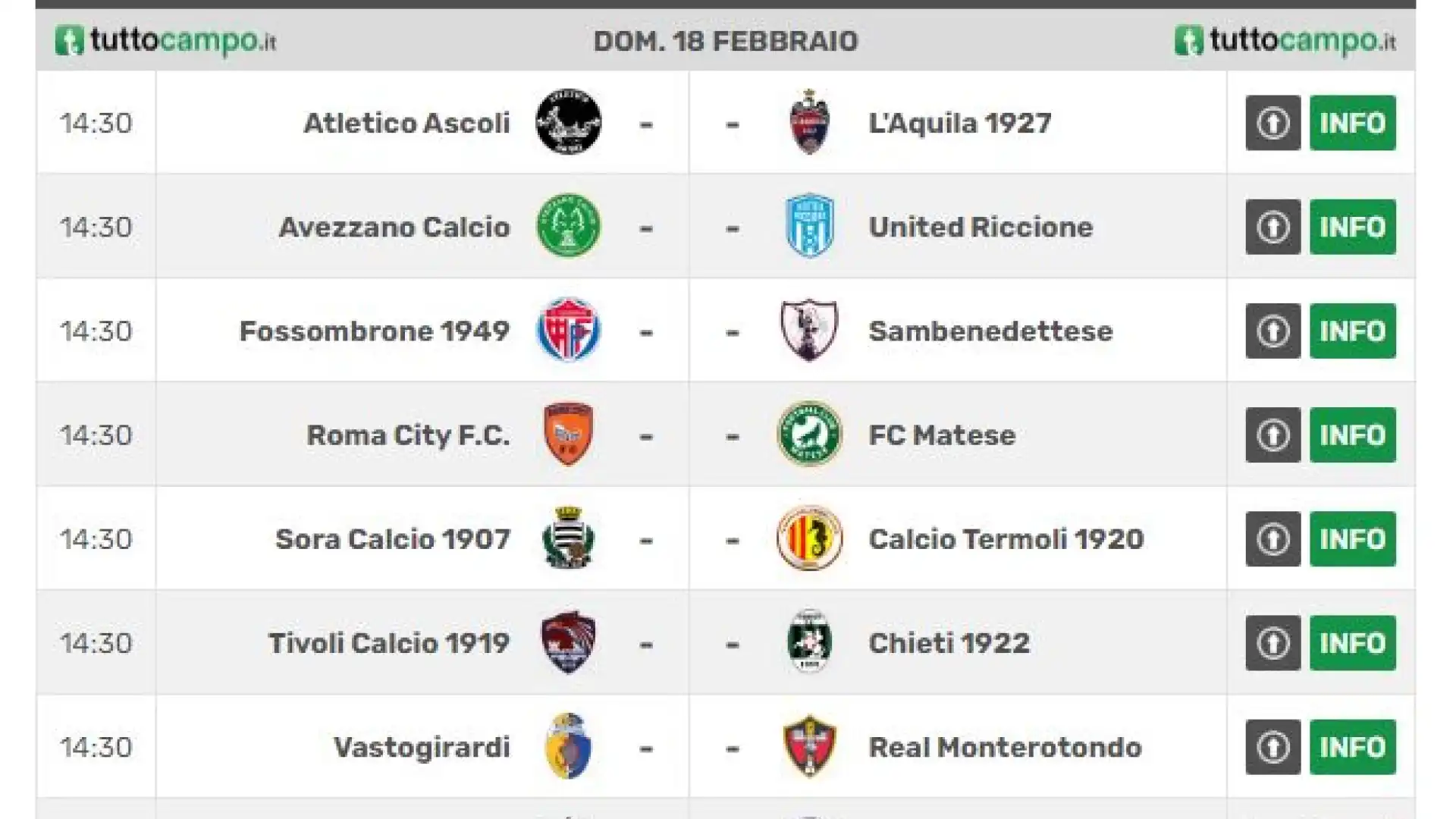The height and width of the screenshot is (819, 1456).
Task: Click the Vastogirardi team name
Action: [422, 748]
